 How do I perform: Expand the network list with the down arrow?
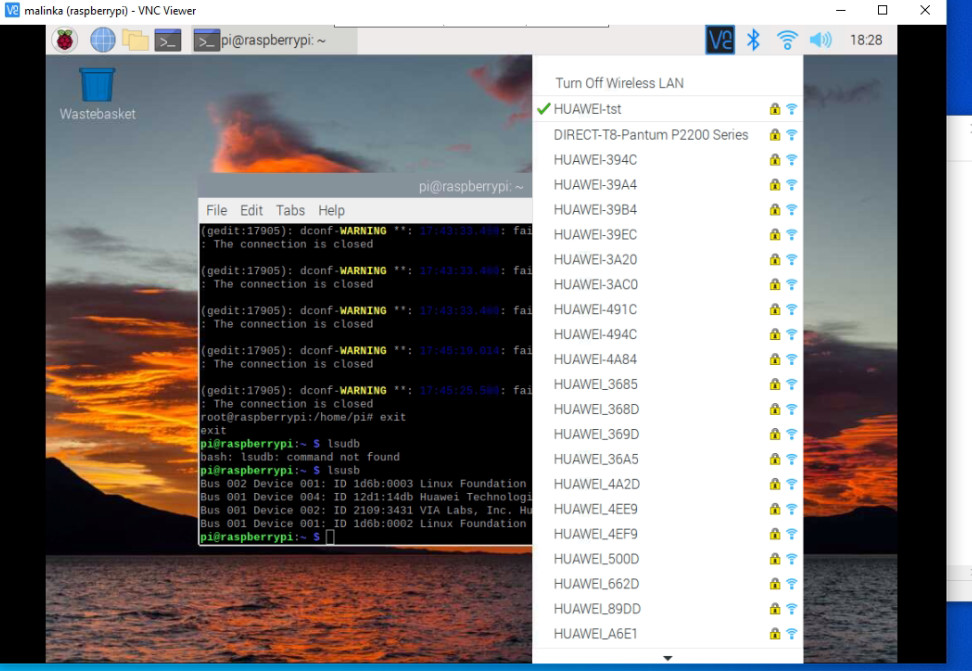tap(668, 658)
